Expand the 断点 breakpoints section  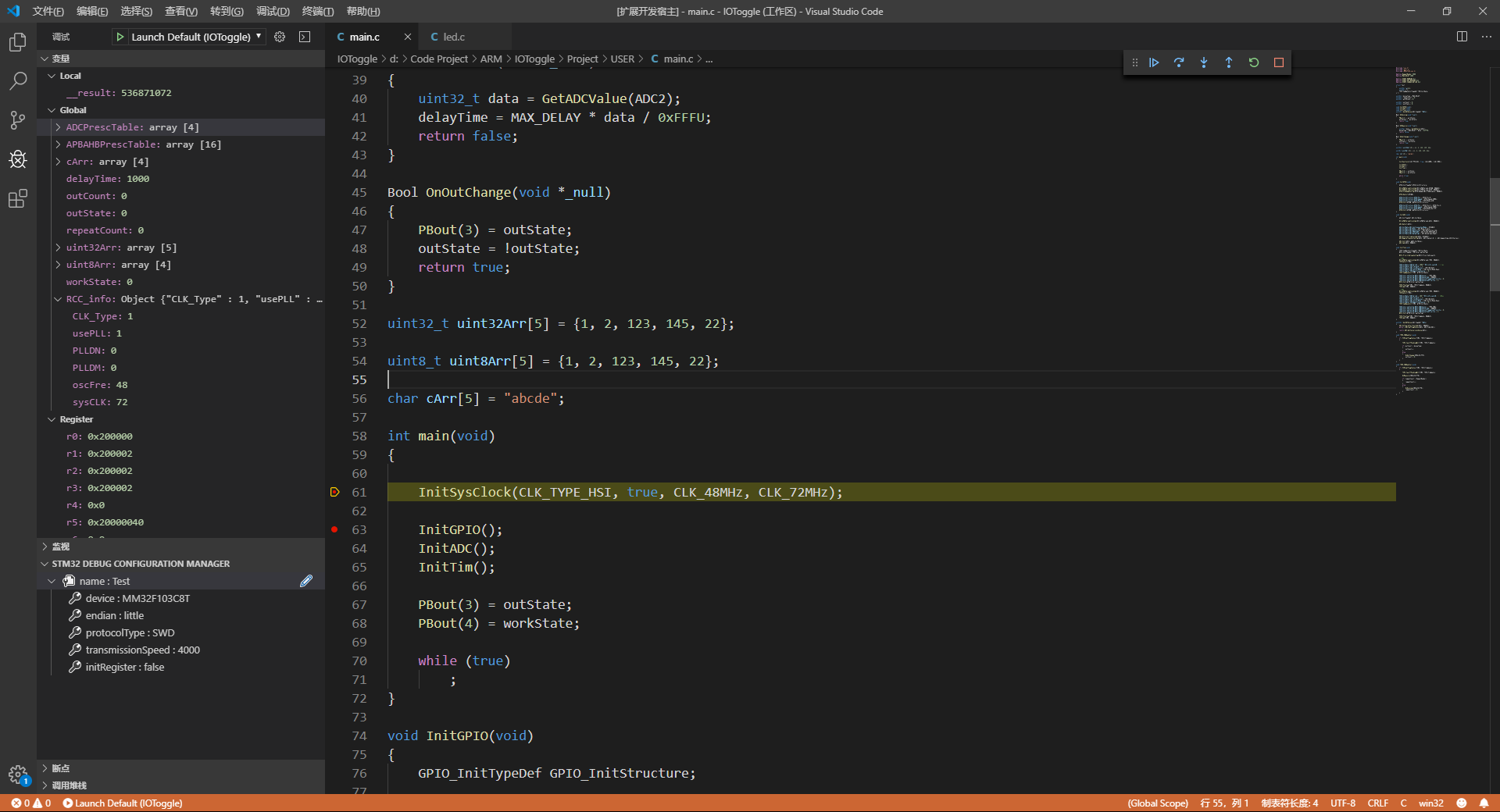[181, 768]
